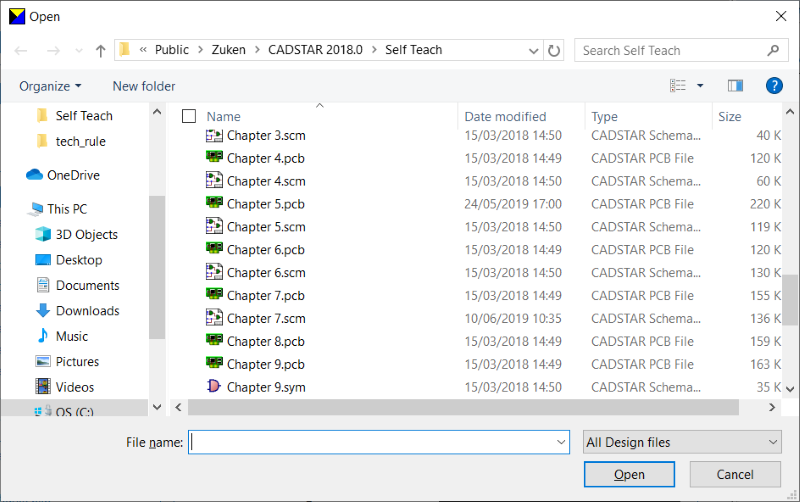The image size is (800, 502).
Task: Click the Open button
Action: (x=629, y=474)
